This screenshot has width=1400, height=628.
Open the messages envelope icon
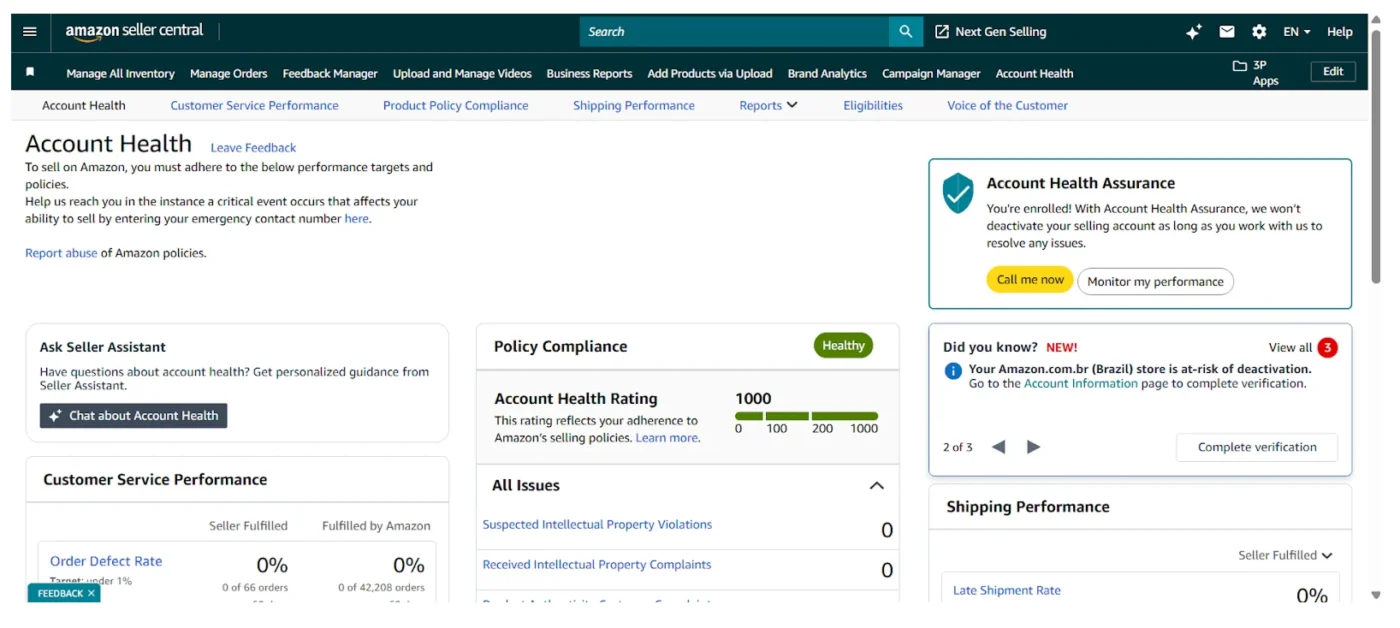coord(1226,31)
